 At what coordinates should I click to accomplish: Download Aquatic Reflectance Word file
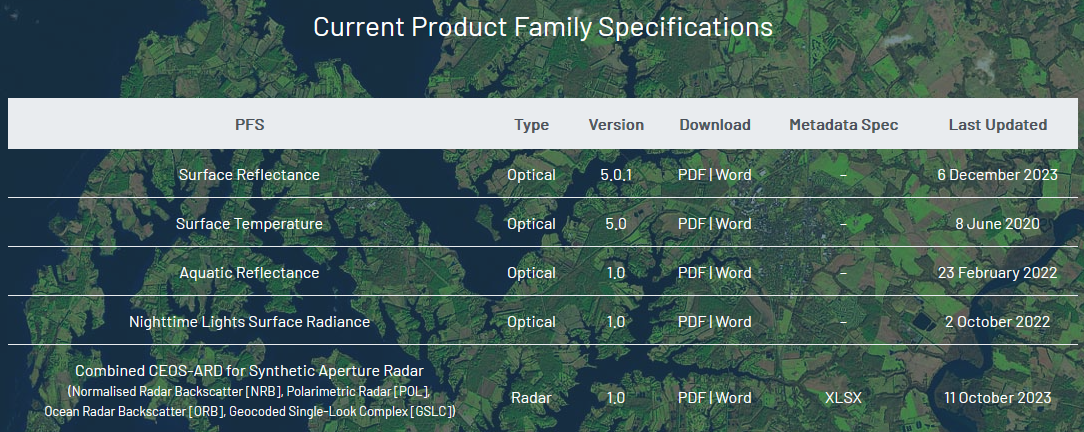point(733,273)
